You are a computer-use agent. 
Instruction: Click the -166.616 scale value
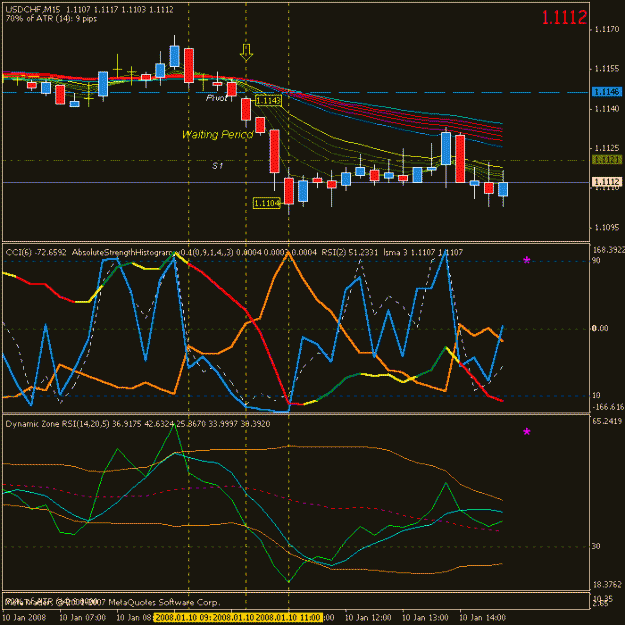(608, 407)
